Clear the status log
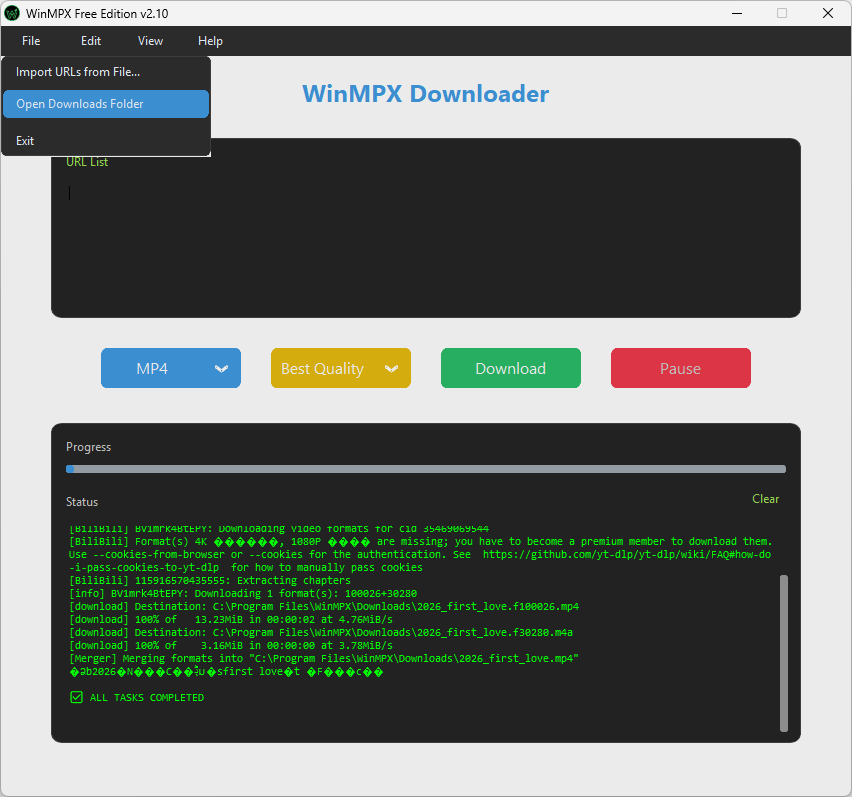 (765, 499)
